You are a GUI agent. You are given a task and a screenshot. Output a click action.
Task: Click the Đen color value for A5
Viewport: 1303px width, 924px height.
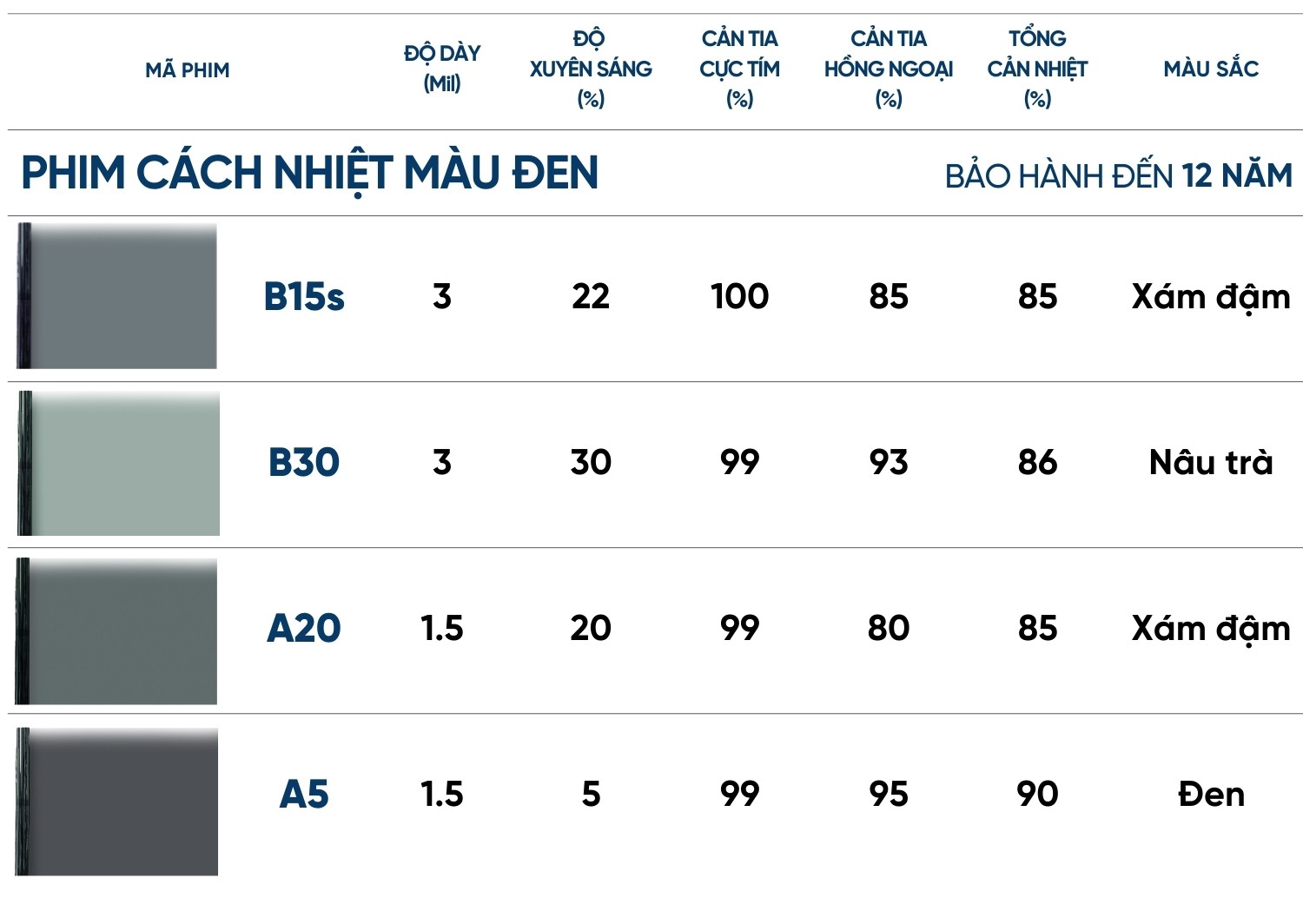[x=1211, y=795]
